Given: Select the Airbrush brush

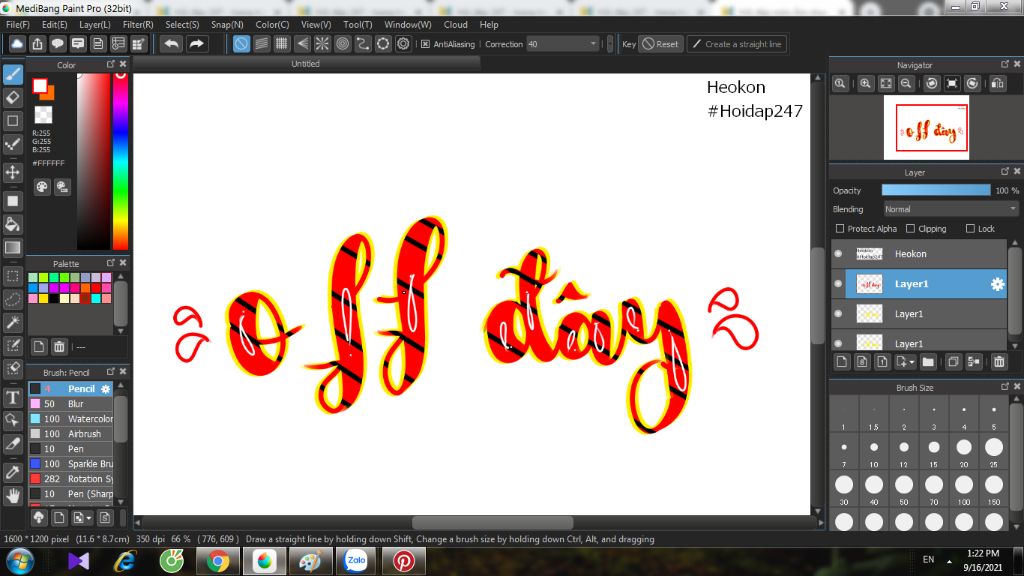Looking at the screenshot, I should point(71,434).
